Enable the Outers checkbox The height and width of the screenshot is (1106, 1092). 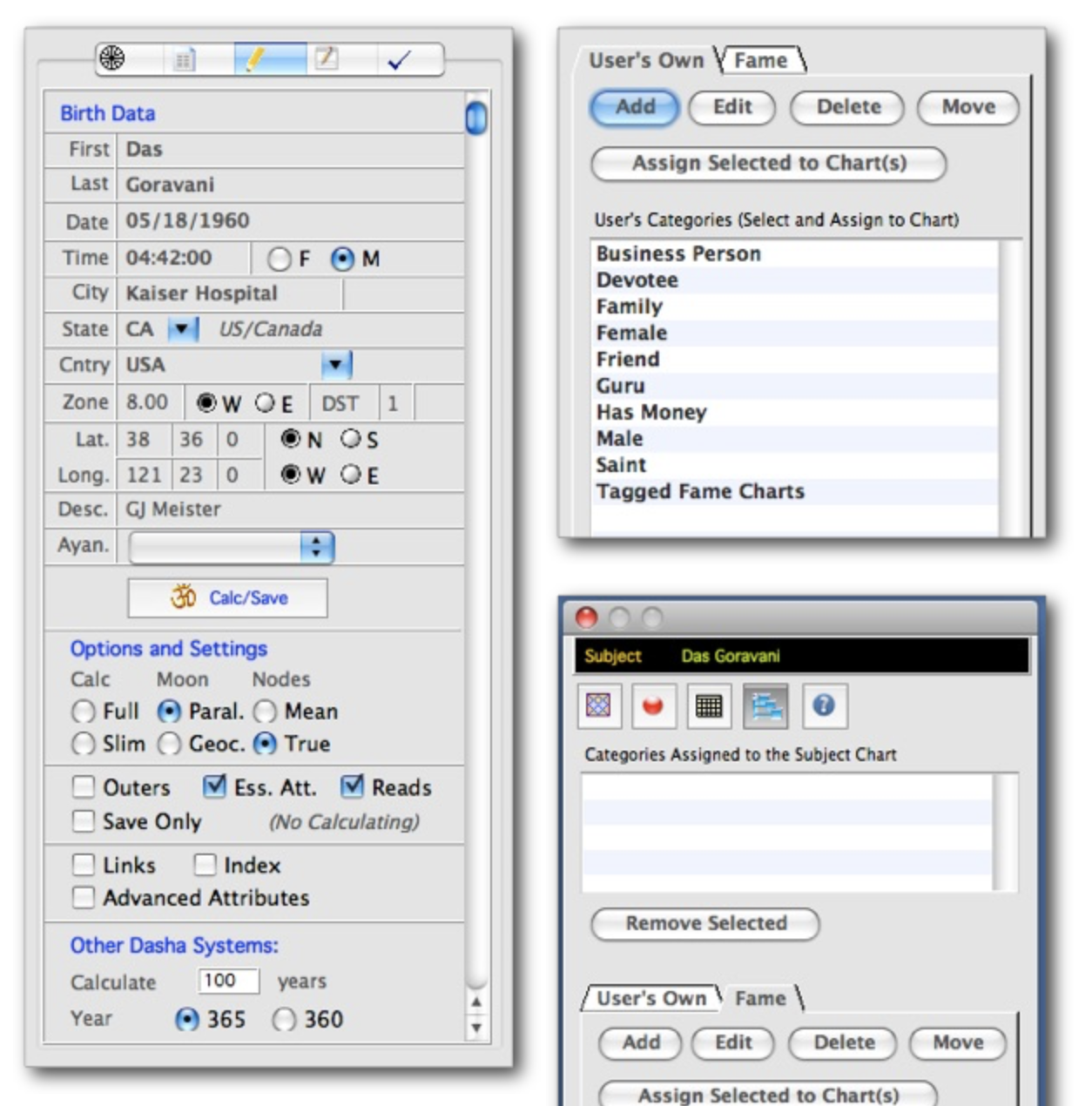click(84, 787)
